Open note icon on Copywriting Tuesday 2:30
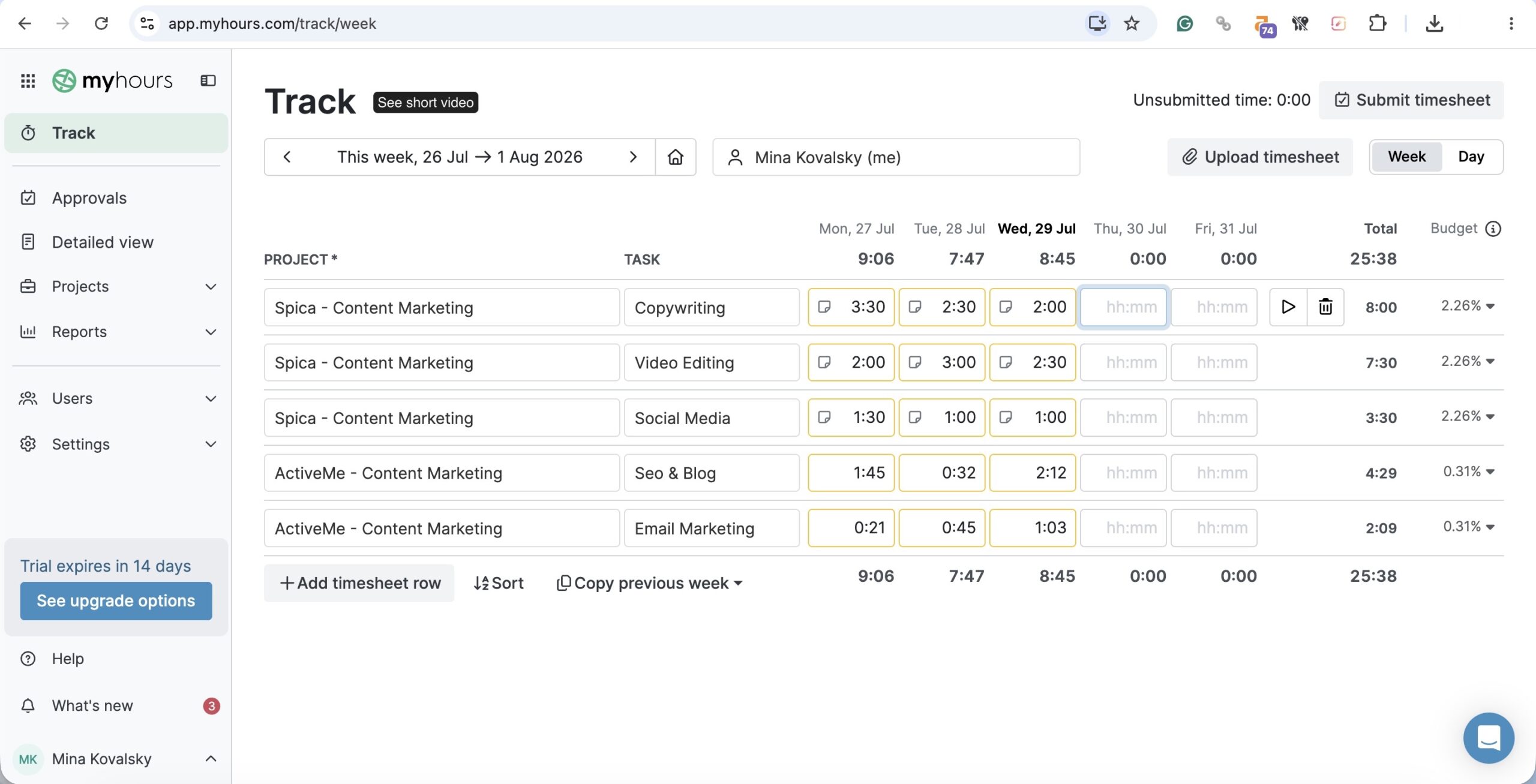The width and height of the screenshot is (1536, 784). [915, 307]
